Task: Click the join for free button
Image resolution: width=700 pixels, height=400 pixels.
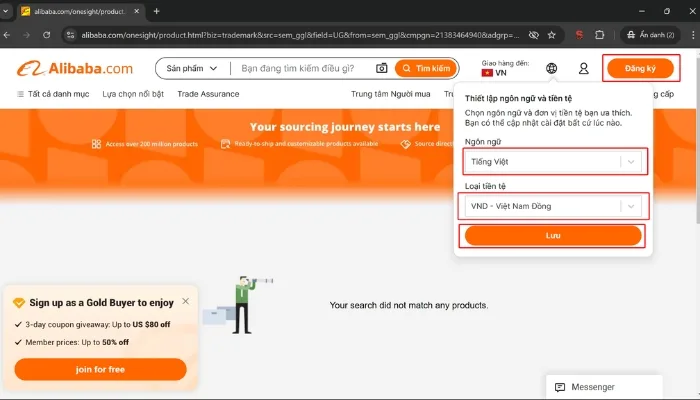Action: (x=100, y=369)
